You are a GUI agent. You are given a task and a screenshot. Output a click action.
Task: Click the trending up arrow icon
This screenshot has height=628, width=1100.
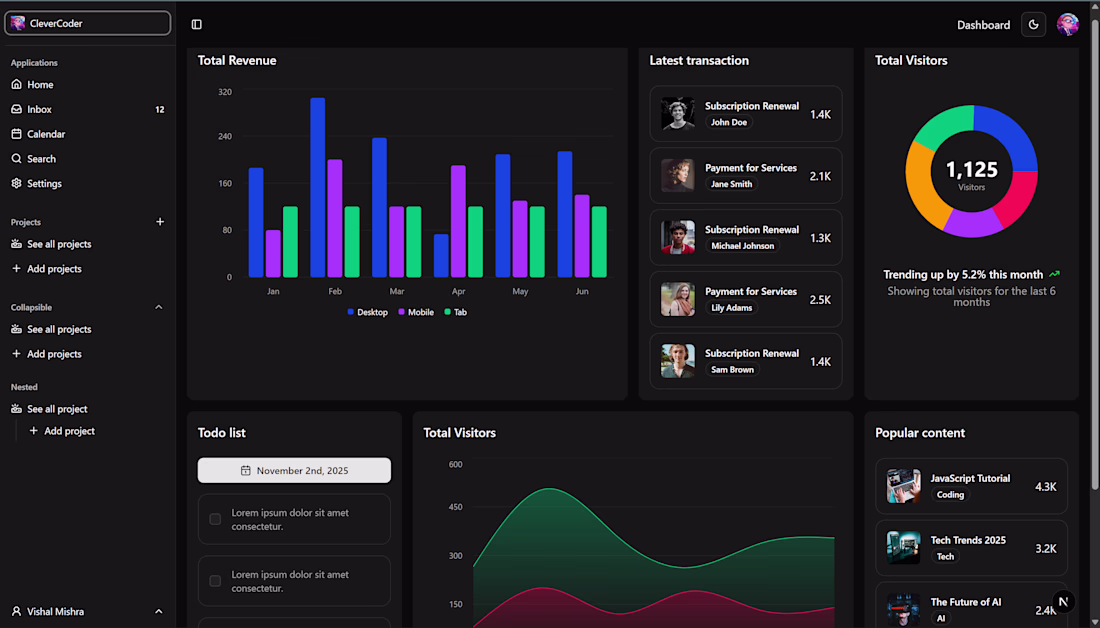[1054, 274]
